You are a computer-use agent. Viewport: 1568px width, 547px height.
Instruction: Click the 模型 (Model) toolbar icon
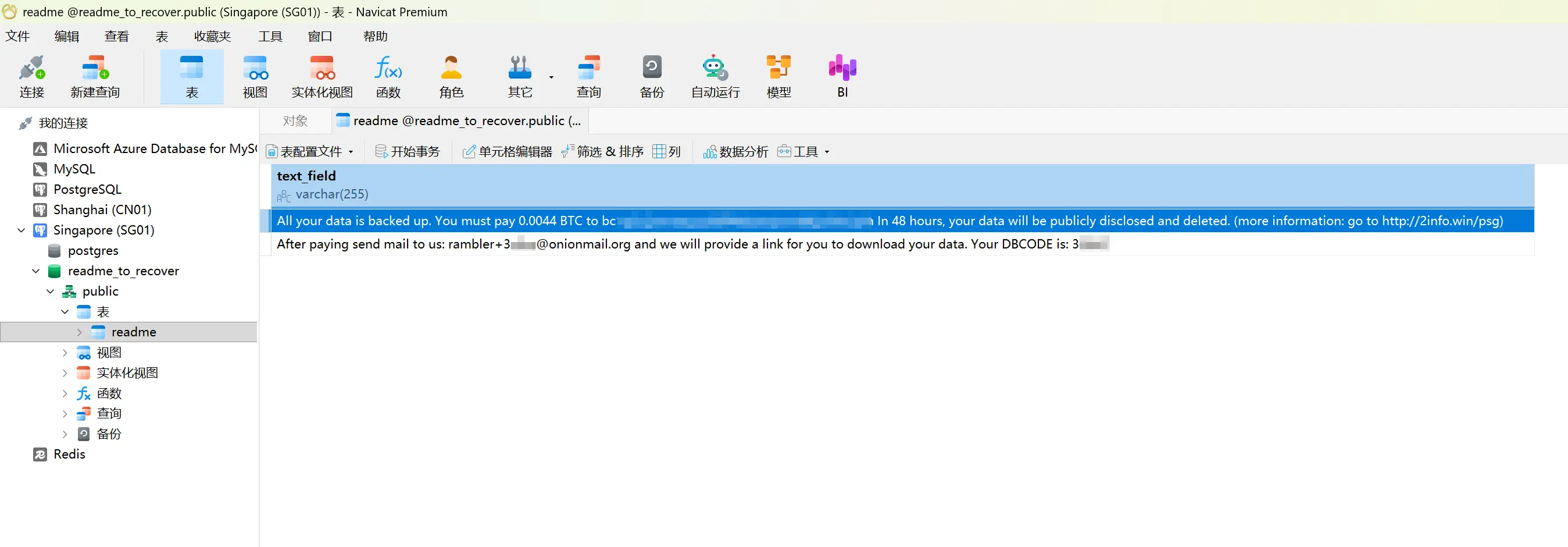coord(778,77)
